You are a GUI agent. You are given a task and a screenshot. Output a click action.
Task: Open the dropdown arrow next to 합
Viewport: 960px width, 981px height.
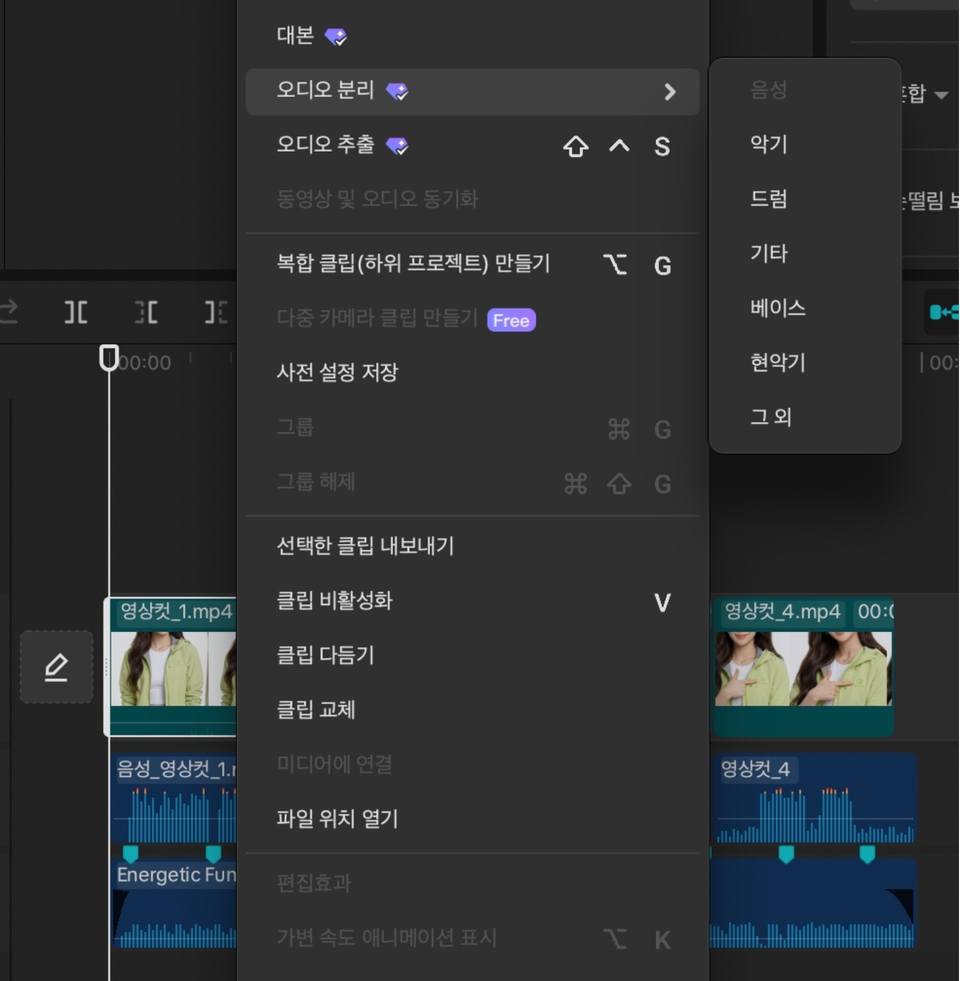coord(941,95)
